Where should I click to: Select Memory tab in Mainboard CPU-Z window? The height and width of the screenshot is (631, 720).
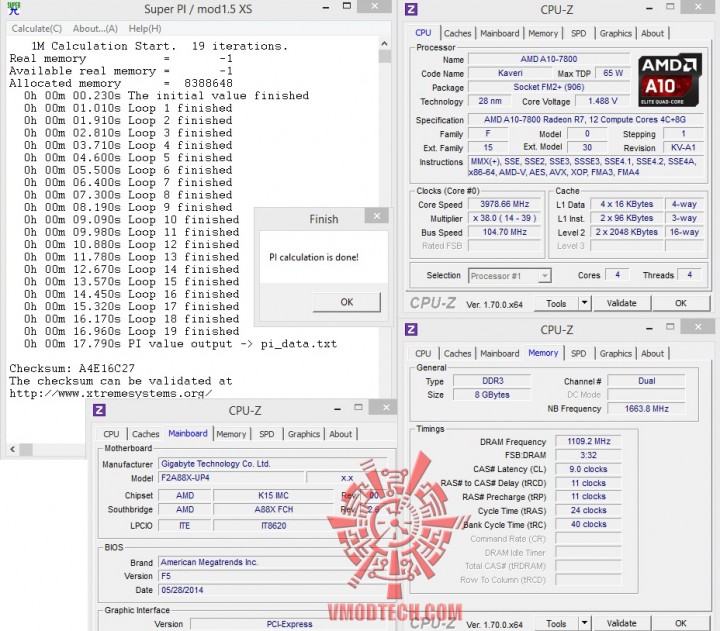point(231,434)
